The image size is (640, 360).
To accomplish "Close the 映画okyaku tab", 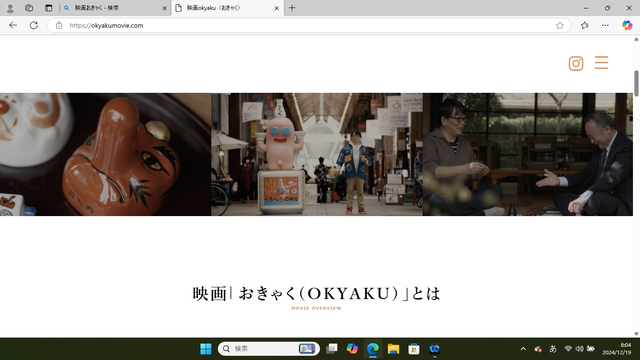I will click(x=276, y=8).
